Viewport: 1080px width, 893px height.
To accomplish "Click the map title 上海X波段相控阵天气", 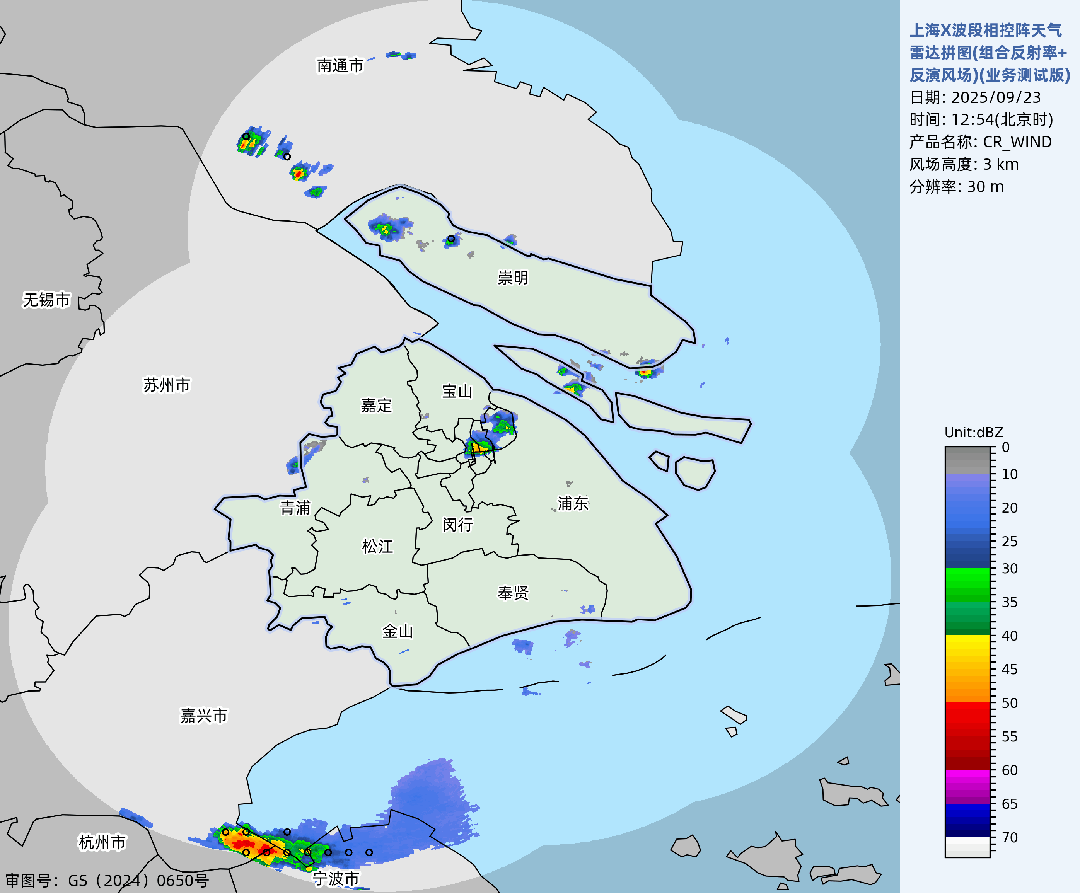I will (986, 30).
